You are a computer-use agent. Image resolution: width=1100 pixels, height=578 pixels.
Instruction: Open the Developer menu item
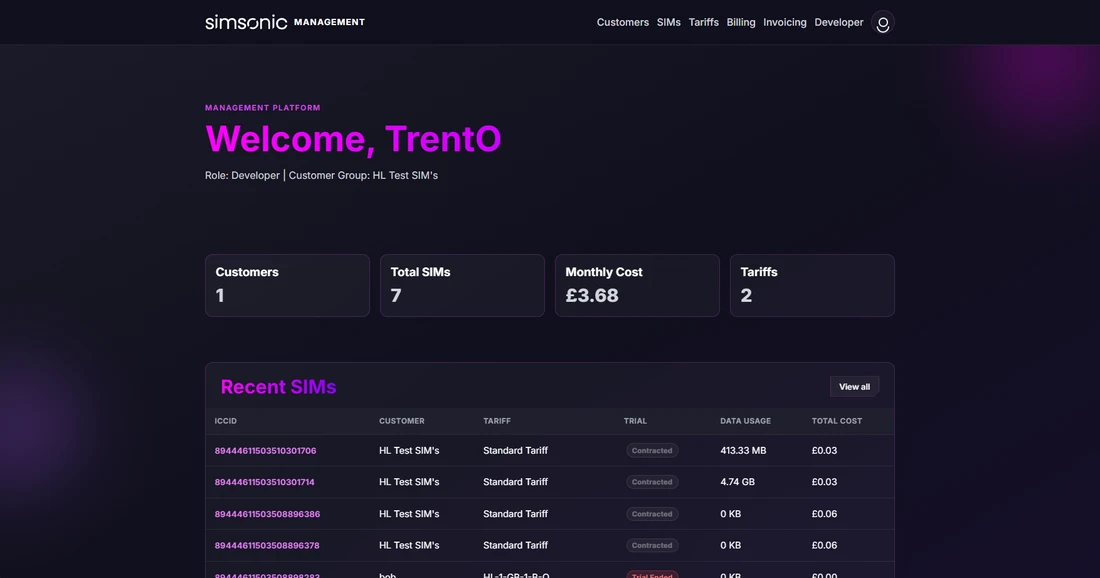(x=838, y=22)
